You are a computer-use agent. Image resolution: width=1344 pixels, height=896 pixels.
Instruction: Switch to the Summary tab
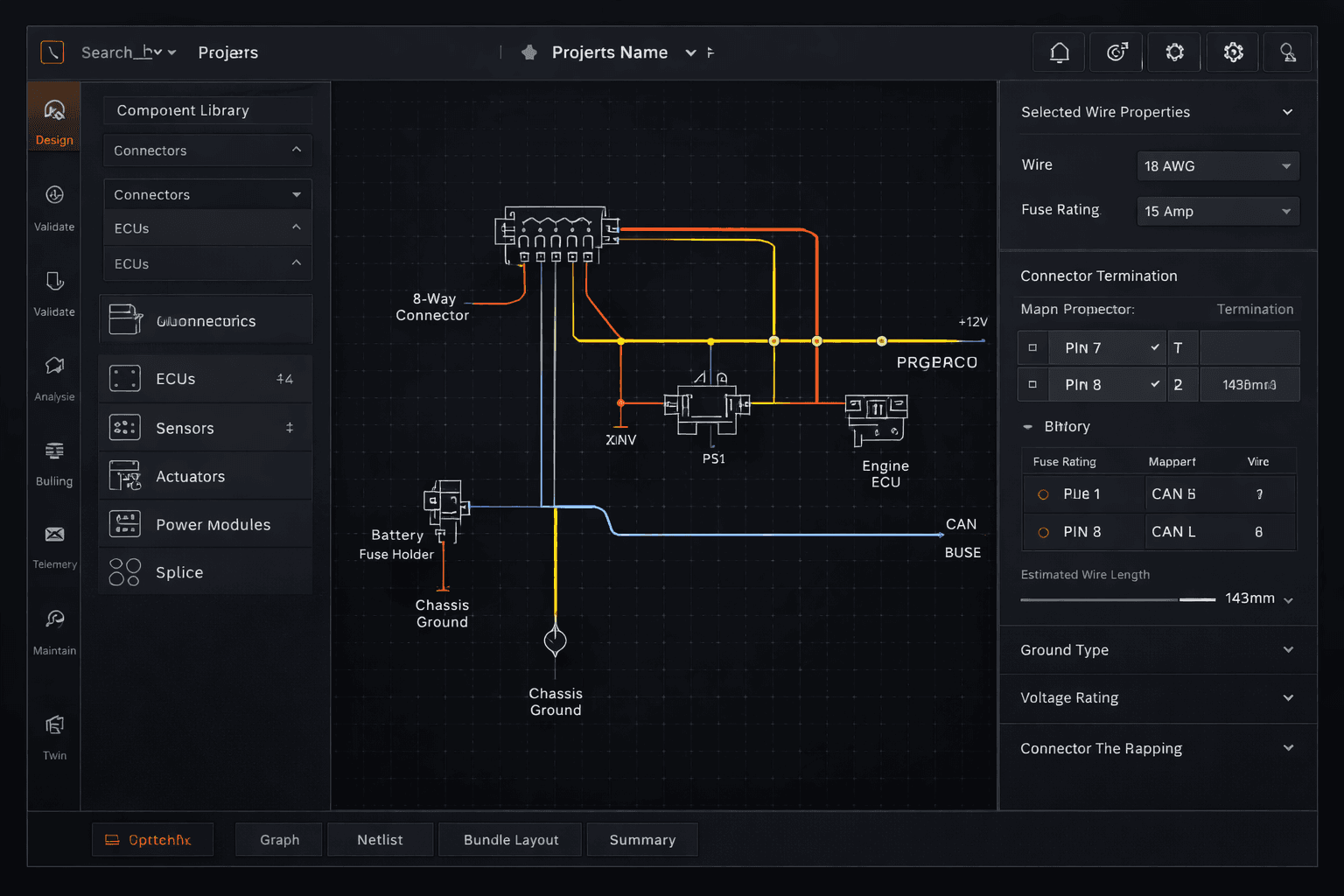(642, 839)
